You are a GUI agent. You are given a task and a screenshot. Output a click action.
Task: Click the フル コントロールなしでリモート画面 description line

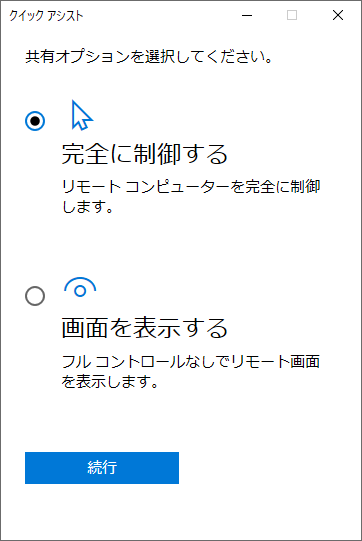pyautogui.click(x=190, y=361)
